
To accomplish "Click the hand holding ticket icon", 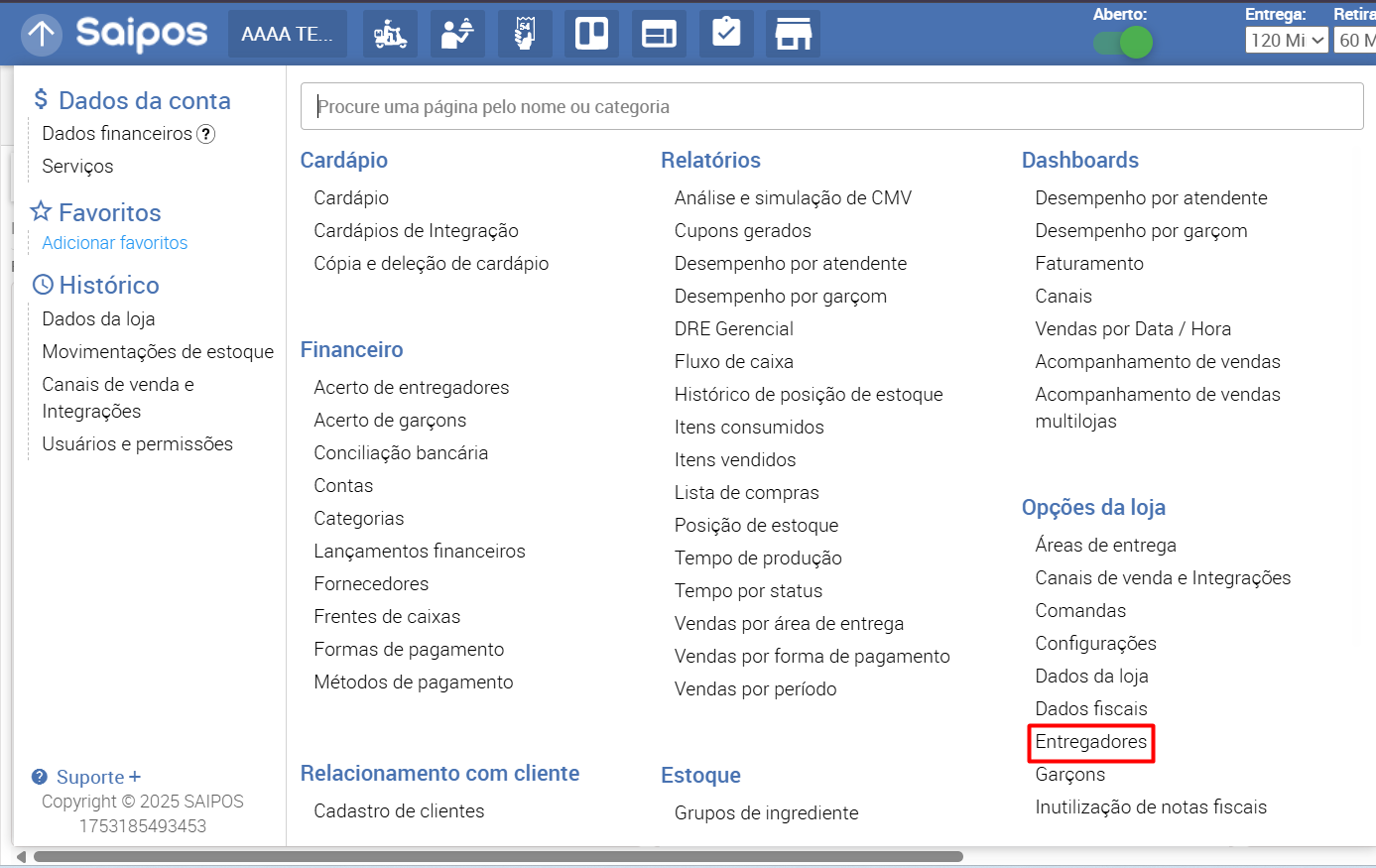I will pyautogui.click(x=525, y=35).
